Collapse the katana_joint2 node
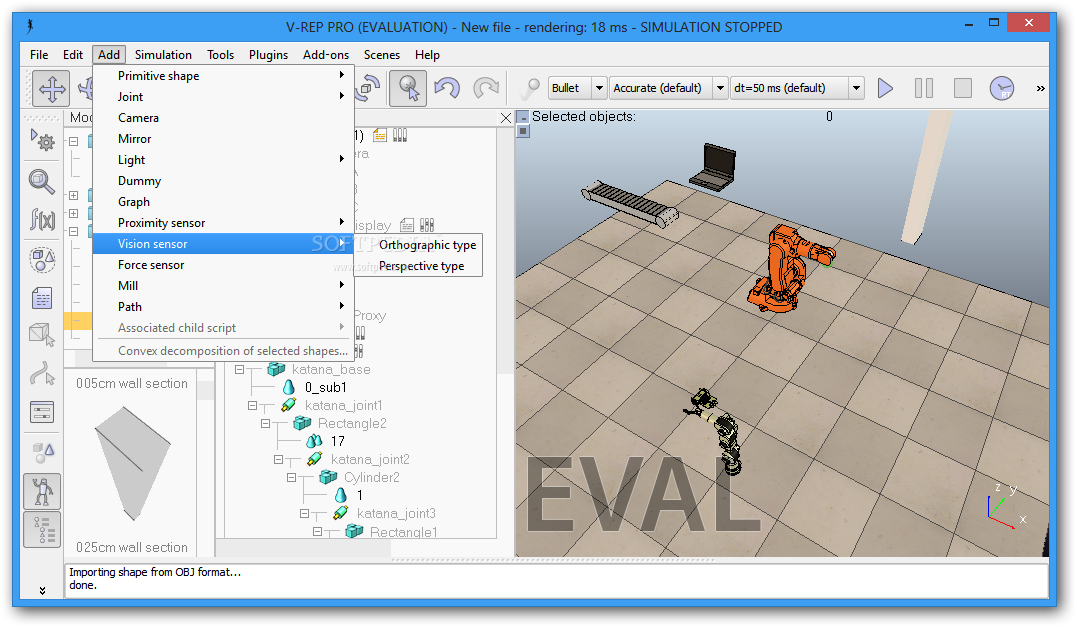The image size is (1077, 627). pyautogui.click(x=278, y=459)
